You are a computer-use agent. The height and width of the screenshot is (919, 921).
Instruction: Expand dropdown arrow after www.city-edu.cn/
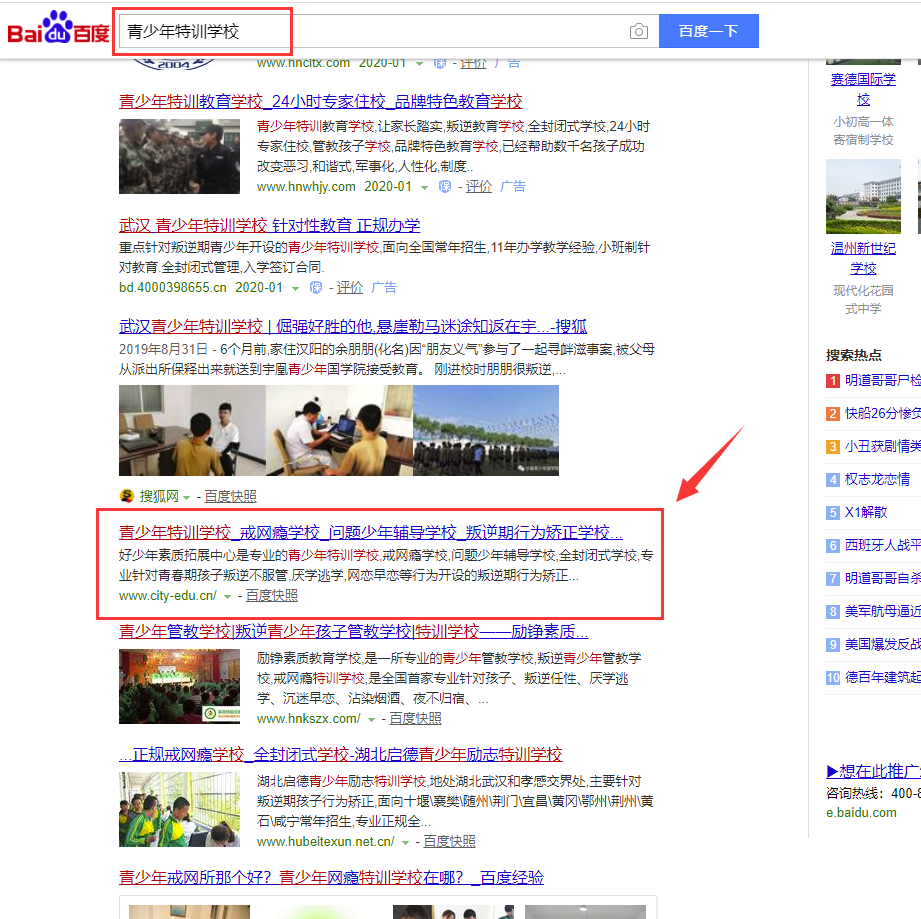pyautogui.click(x=227, y=597)
